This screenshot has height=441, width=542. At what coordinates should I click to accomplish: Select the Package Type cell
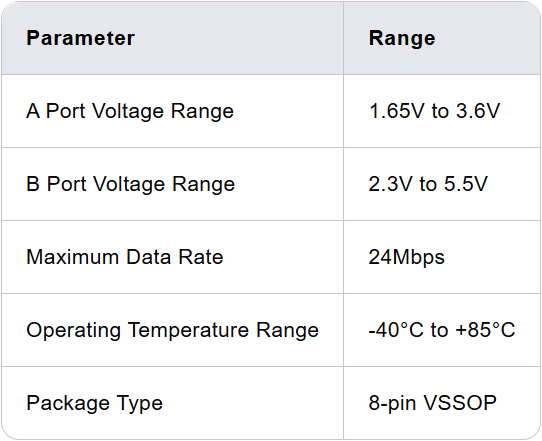172,403
